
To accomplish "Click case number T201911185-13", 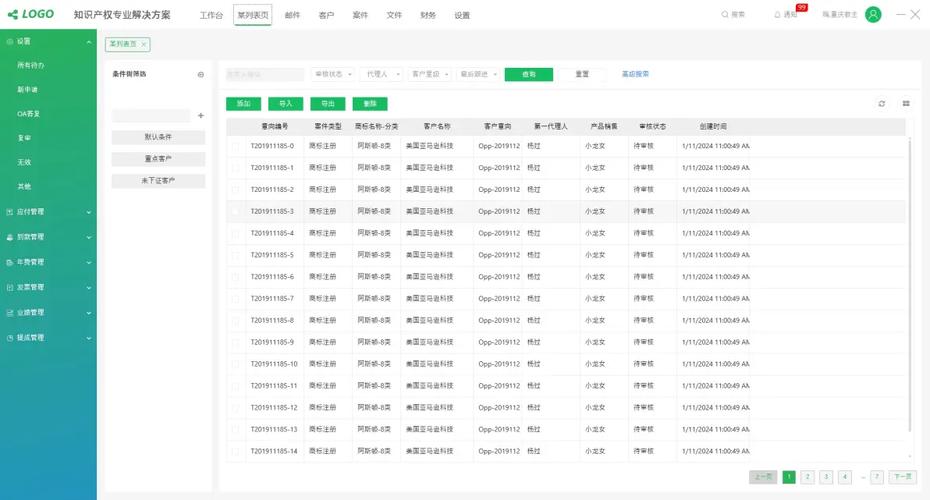I will [274, 429].
